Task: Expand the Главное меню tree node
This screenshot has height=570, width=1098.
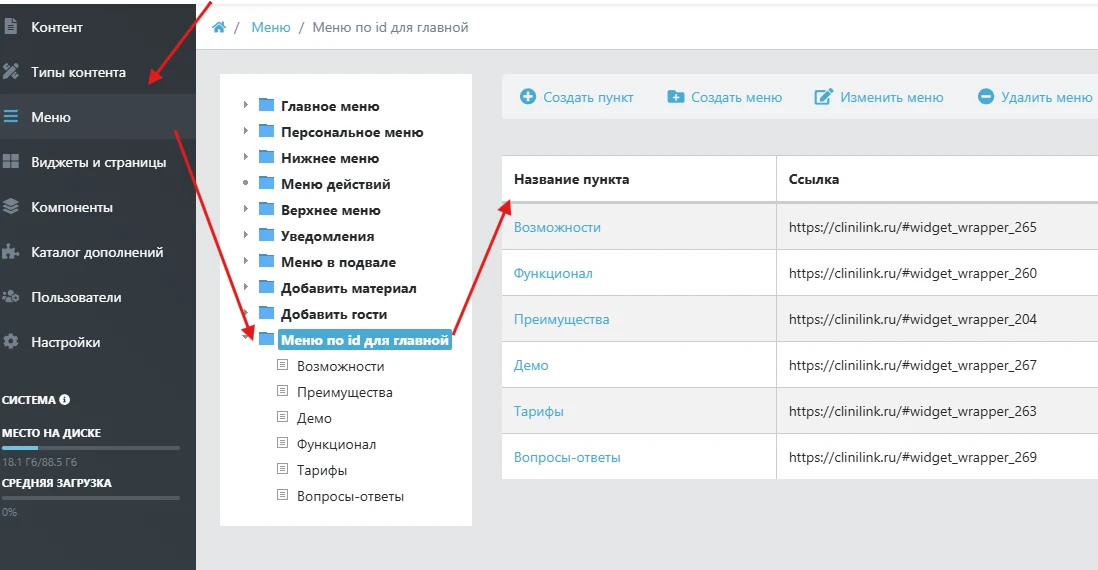Action: click(245, 104)
